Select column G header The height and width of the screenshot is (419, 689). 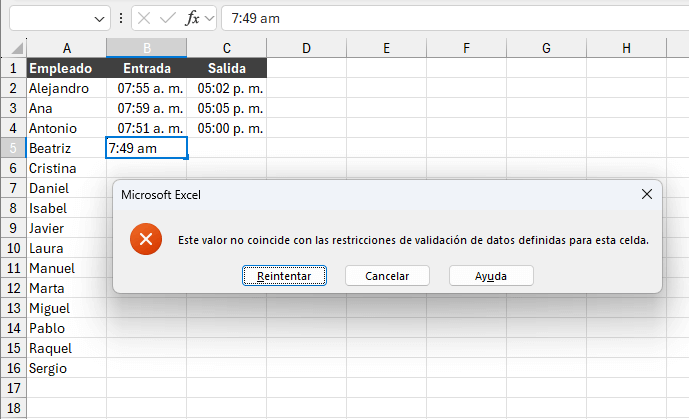[x=546, y=48]
